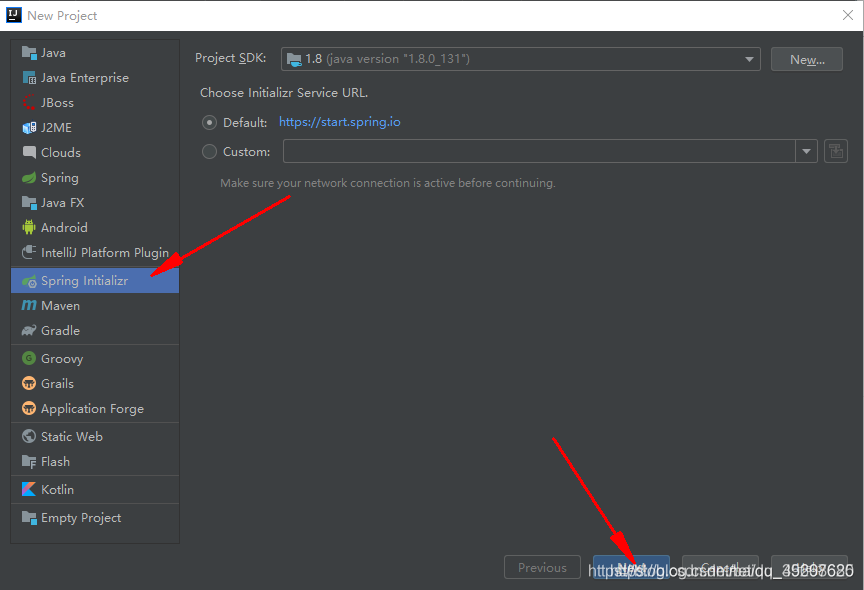Select the Java project type icon
The width and height of the screenshot is (864, 590).
pos(29,52)
